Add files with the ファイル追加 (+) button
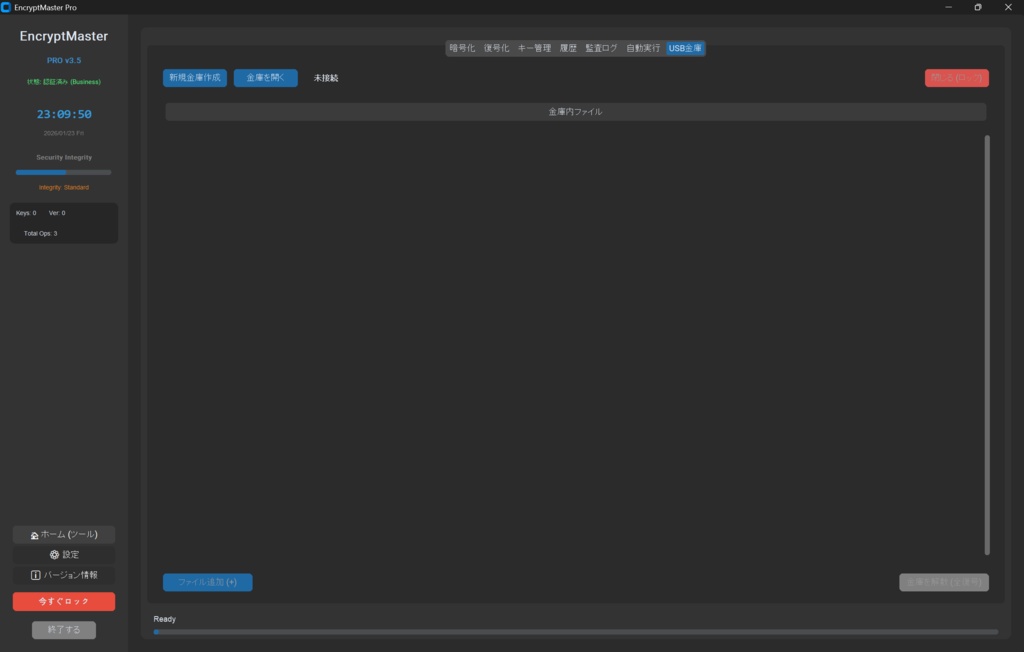 tap(207, 582)
